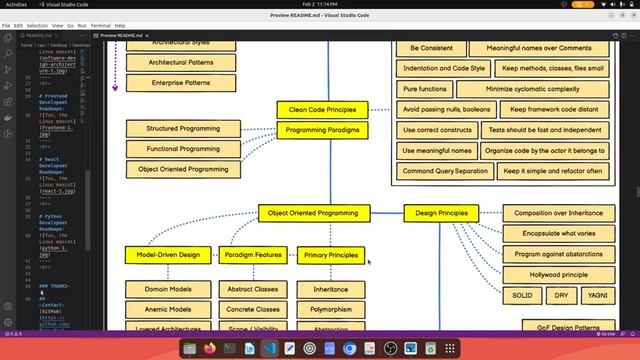Open the Search view in activity bar
Screen dimensions: 640x360
point(8,53)
